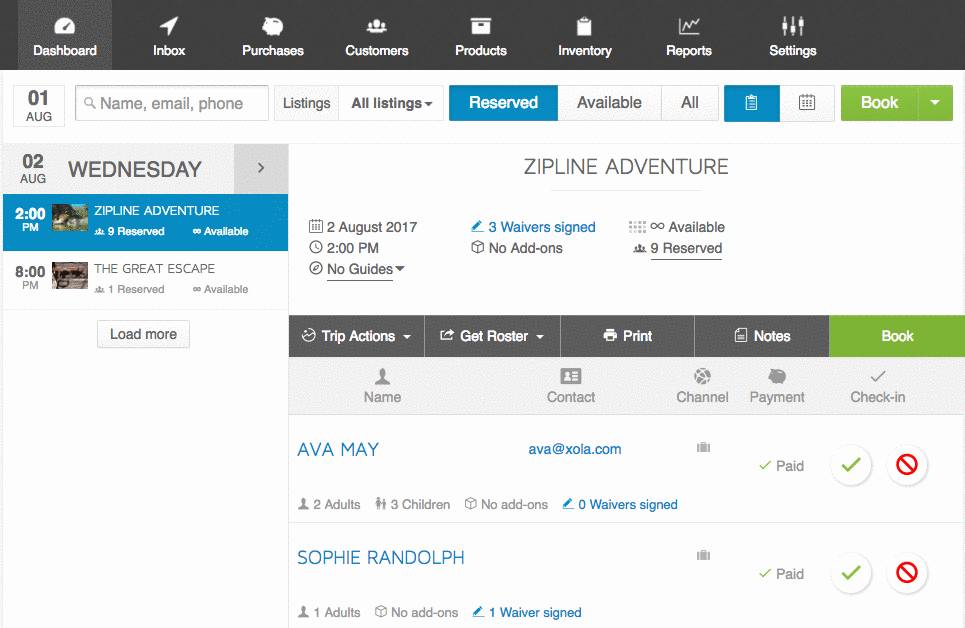The width and height of the screenshot is (965, 628).
Task: Switch to the calendar grid view icon
Action: [x=807, y=103]
